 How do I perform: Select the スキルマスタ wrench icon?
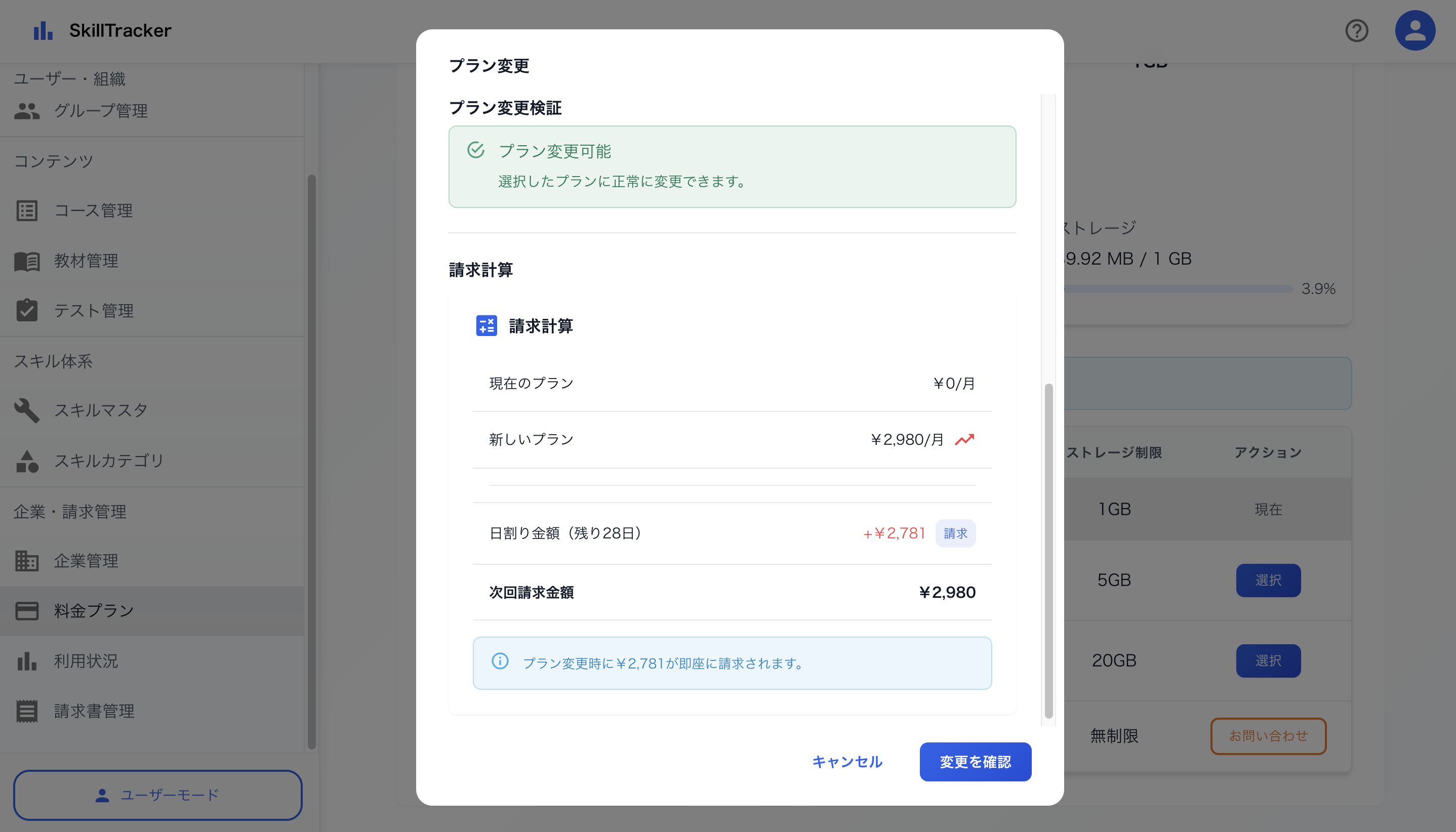(27, 410)
